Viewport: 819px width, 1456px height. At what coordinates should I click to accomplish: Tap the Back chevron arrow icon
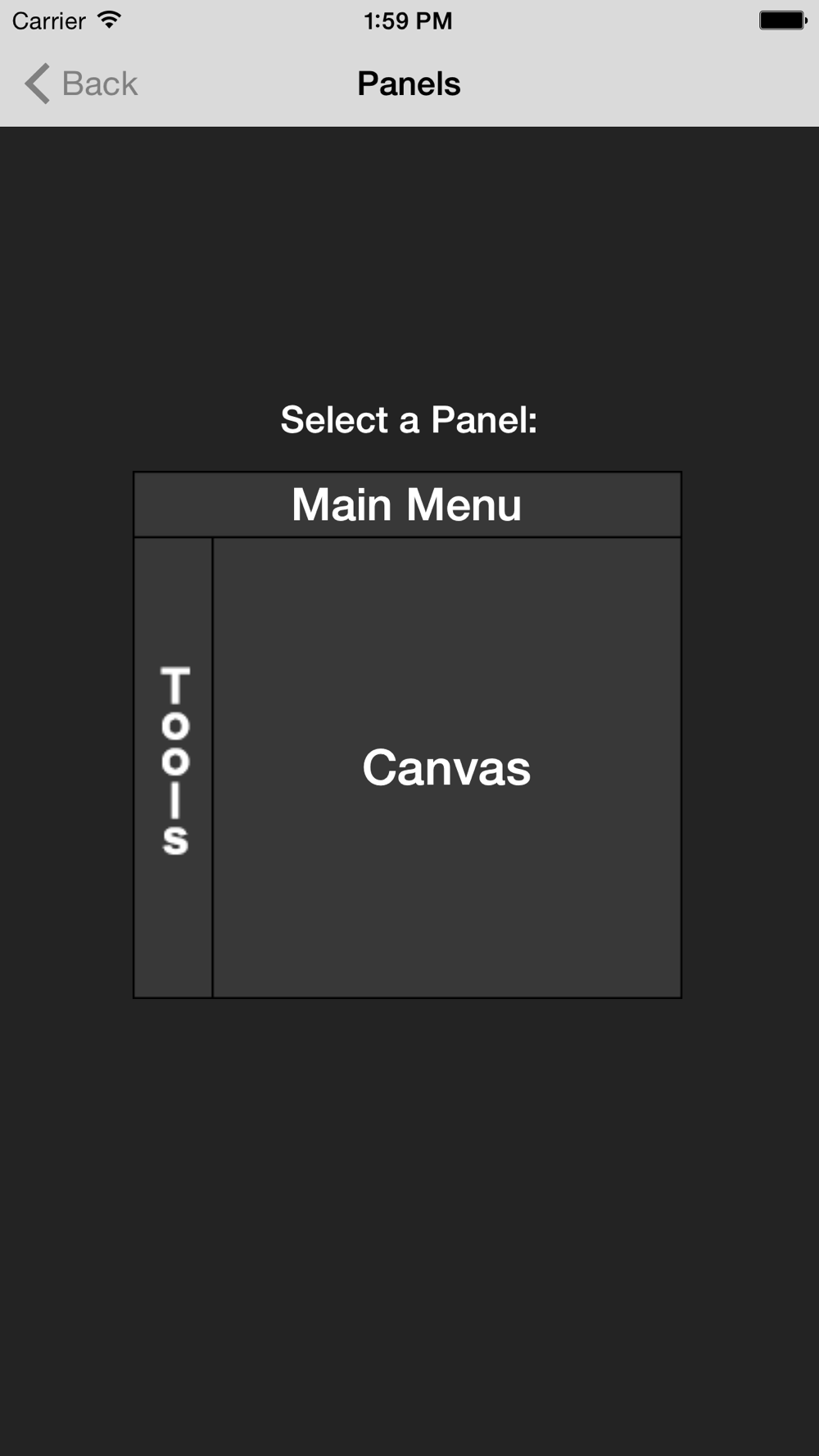pyautogui.click(x=37, y=84)
